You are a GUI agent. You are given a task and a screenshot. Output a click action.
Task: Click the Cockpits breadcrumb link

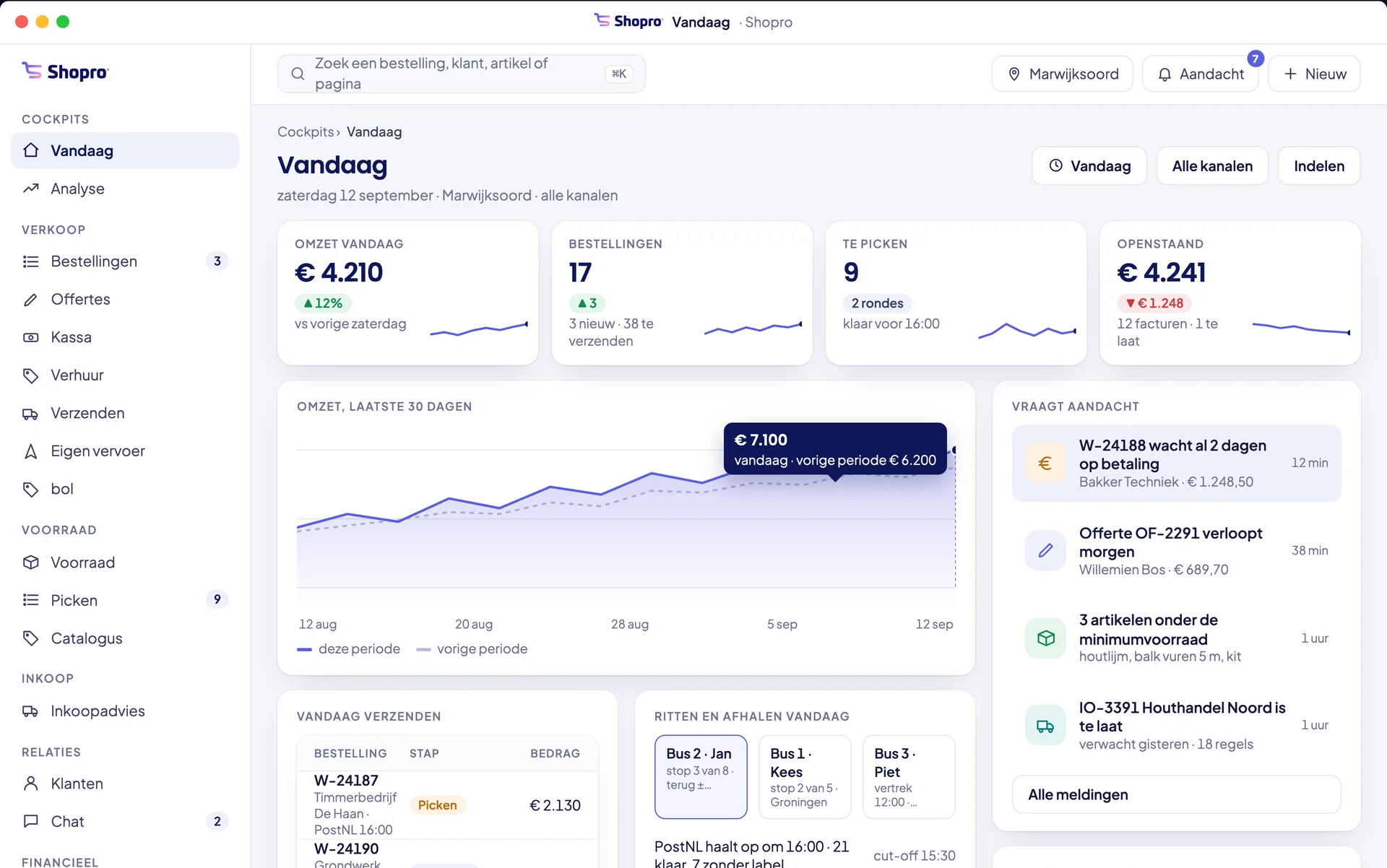(306, 132)
